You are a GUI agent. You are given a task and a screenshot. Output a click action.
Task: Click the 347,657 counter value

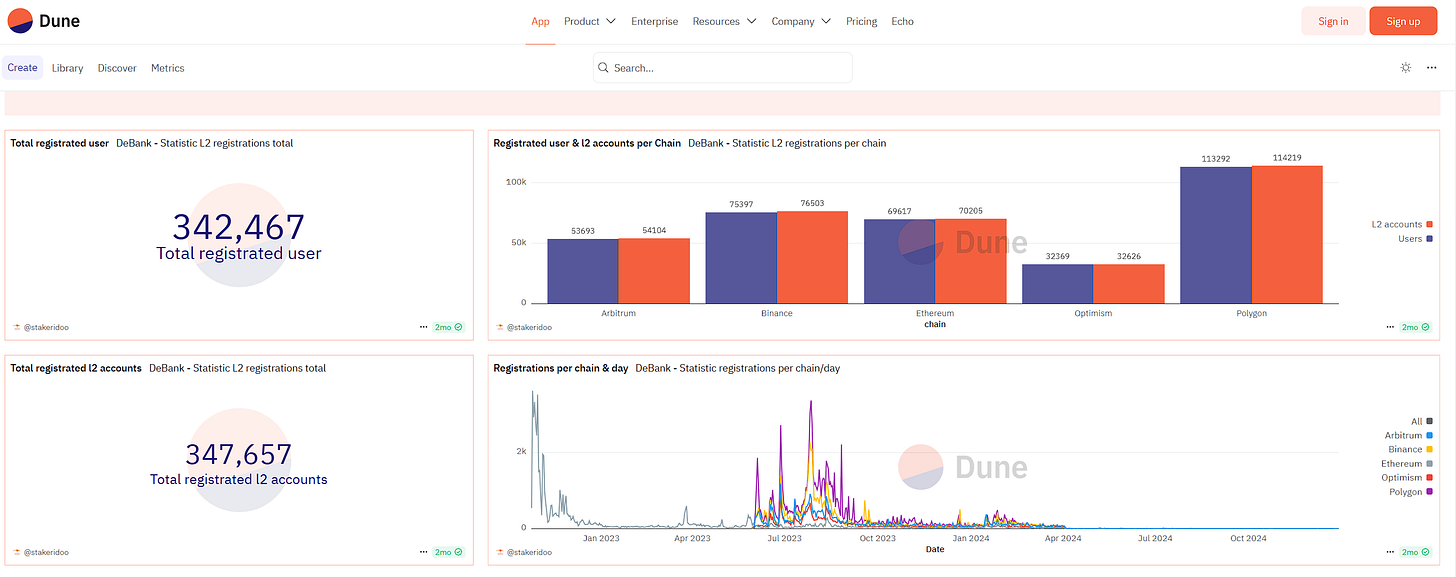[x=238, y=454]
